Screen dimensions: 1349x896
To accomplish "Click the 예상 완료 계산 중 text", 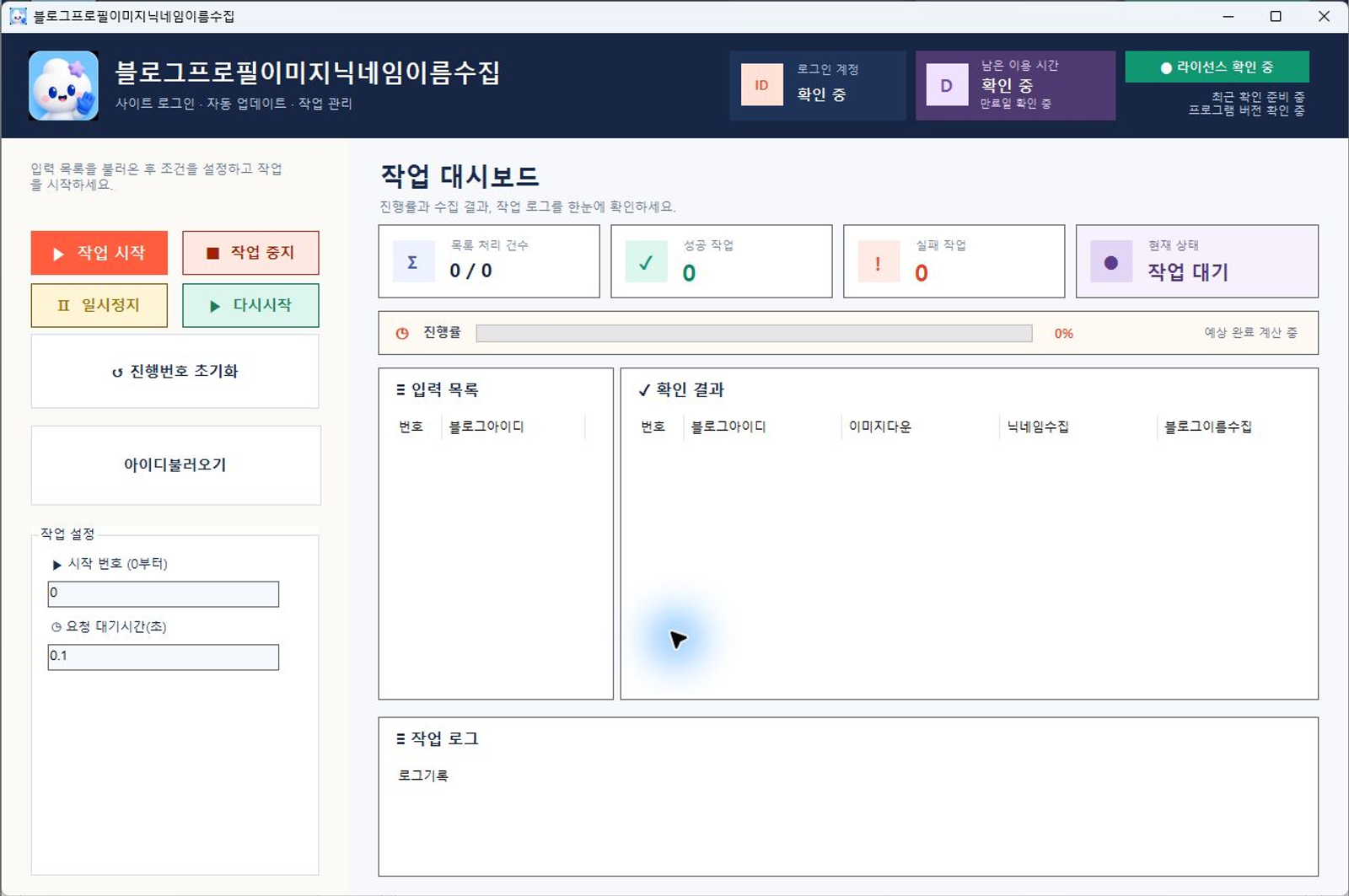I will [1250, 333].
